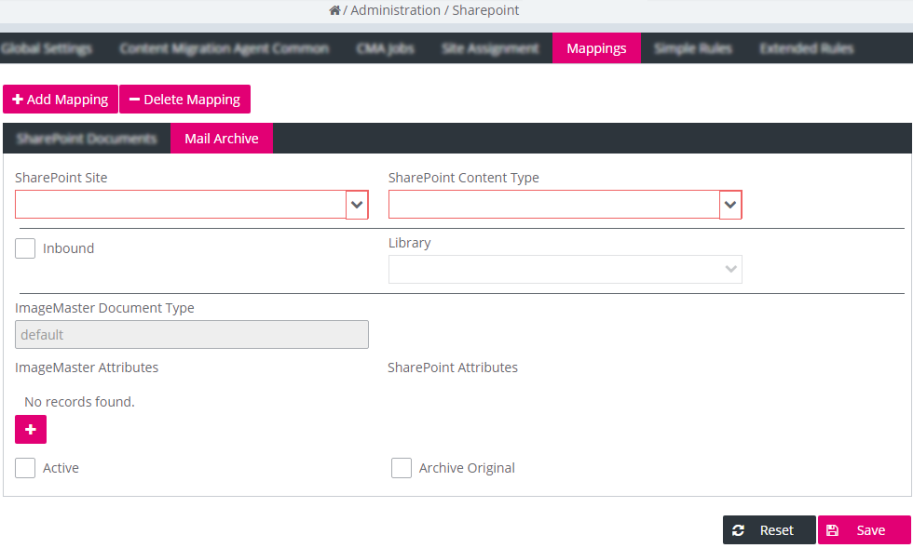The height and width of the screenshot is (548, 913).
Task: Save the mapping with Save button
Action: tap(864, 530)
